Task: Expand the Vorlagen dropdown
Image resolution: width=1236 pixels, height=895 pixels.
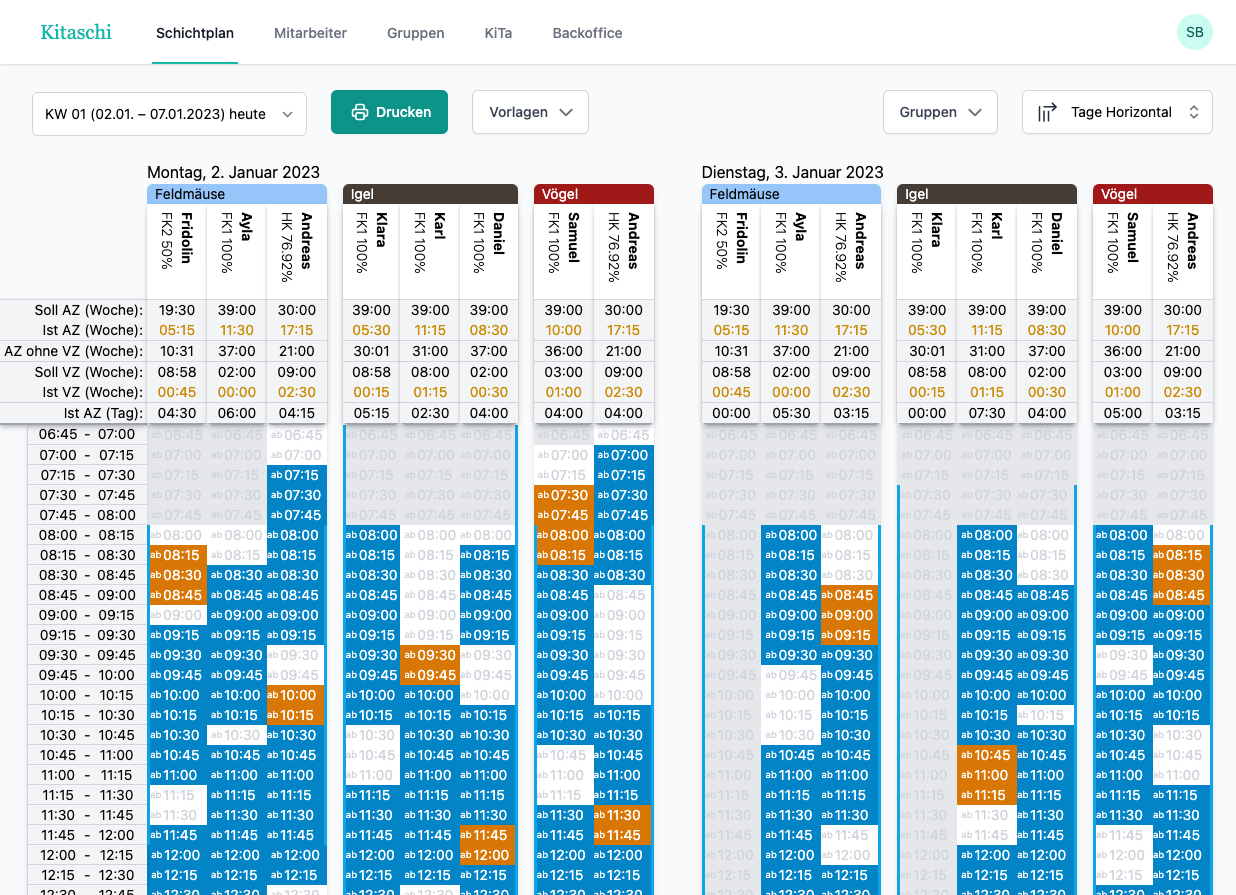Action: tap(529, 112)
